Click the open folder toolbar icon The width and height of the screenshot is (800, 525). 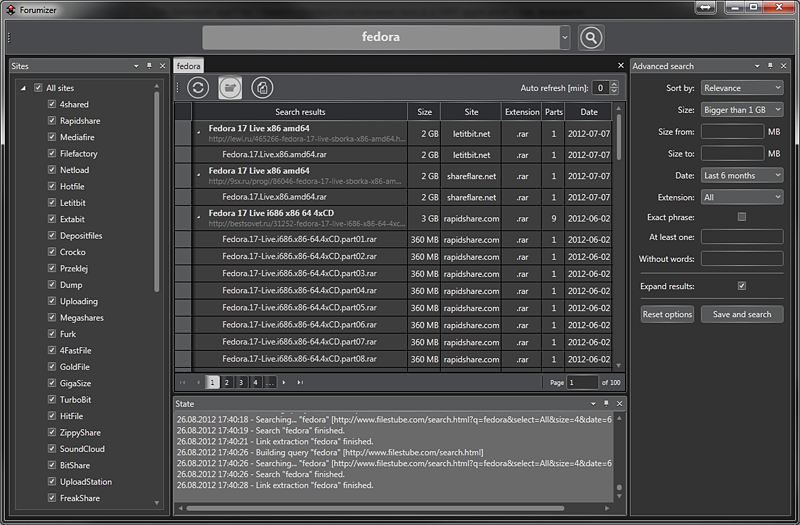(x=230, y=88)
